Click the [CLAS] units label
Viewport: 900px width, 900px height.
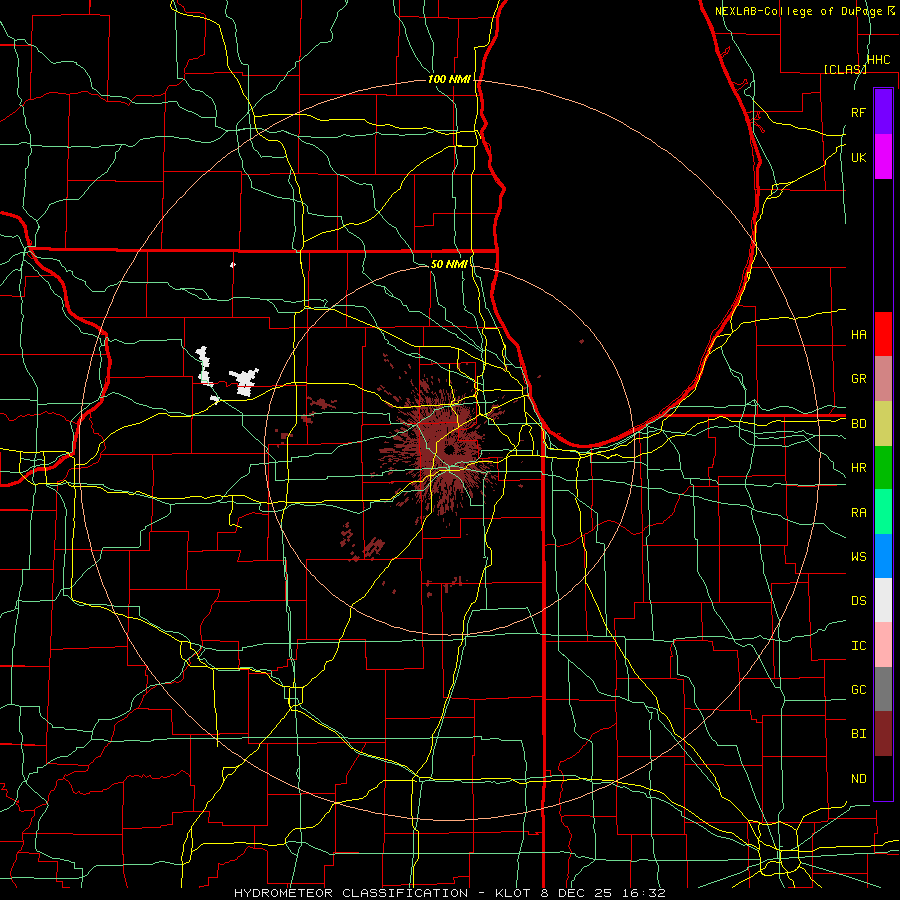845,69
